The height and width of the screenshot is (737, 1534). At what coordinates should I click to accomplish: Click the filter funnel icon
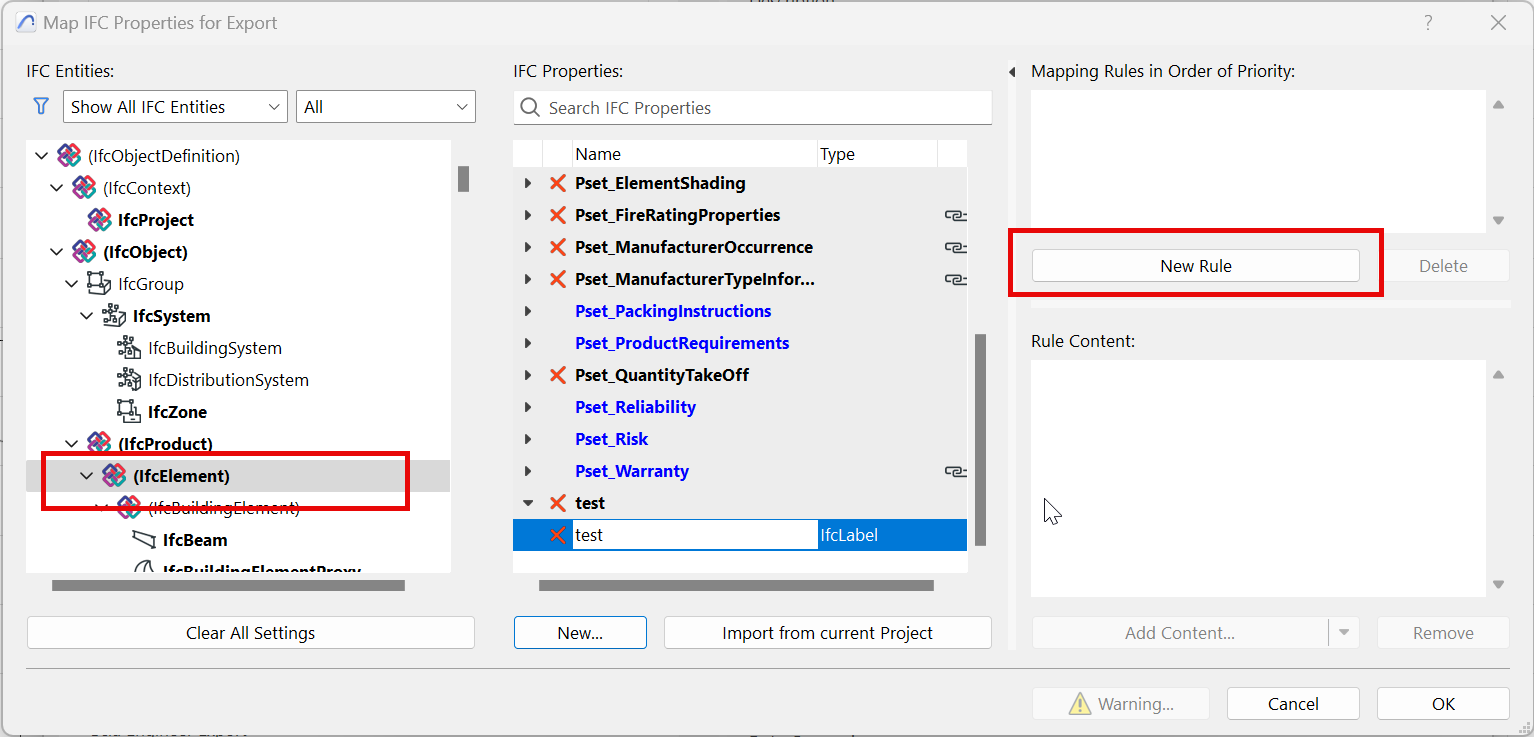[41, 106]
